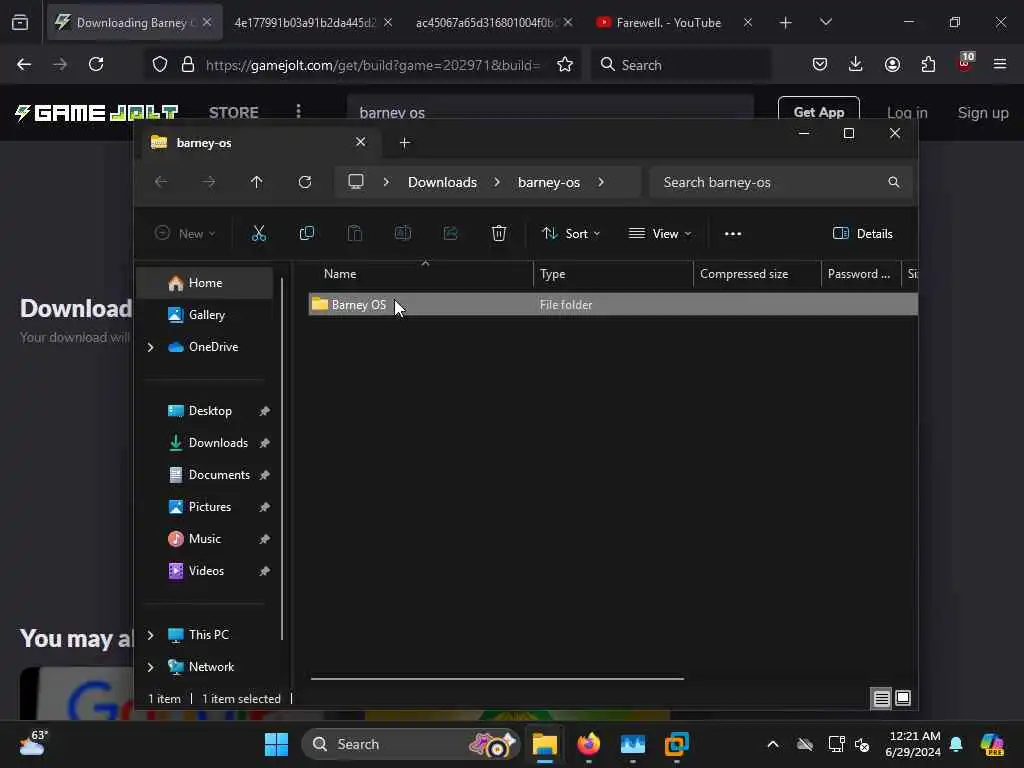Image resolution: width=1024 pixels, height=768 pixels.
Task: Open the Firefox account icon
Action: (x=892, y=64)
